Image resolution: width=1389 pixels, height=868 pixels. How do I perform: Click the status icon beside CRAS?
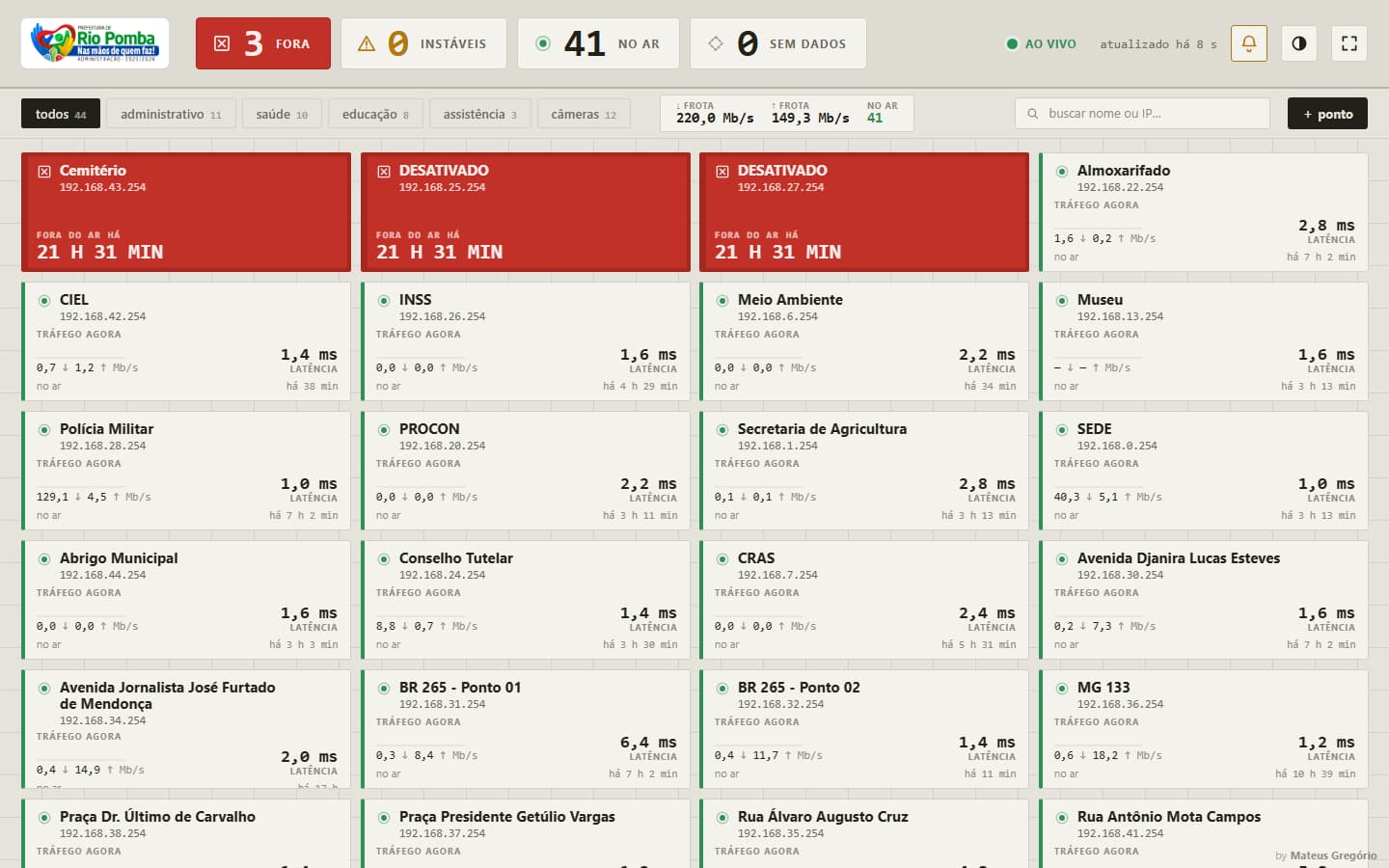722,559
